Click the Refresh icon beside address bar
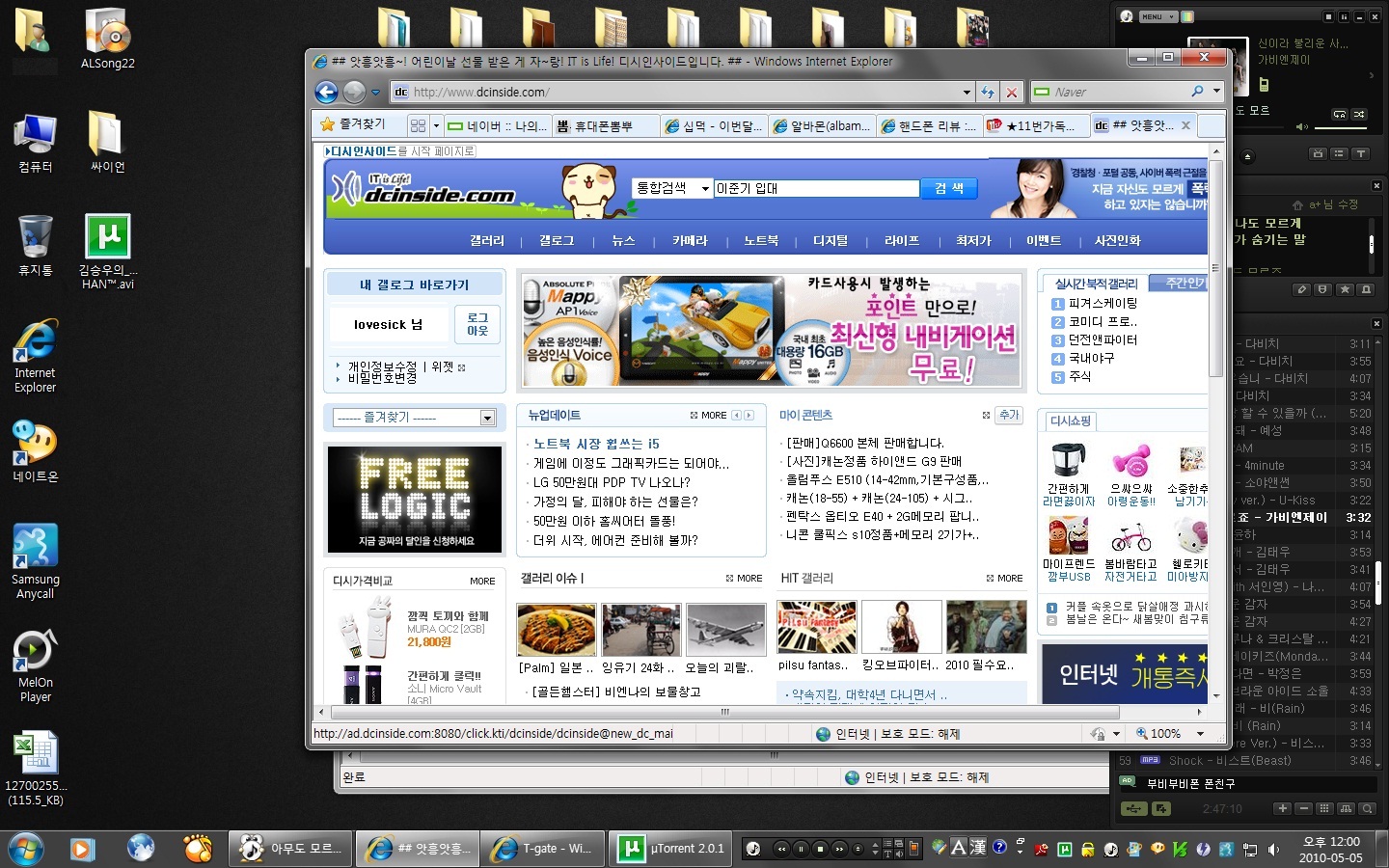 (x=988, y=92)
